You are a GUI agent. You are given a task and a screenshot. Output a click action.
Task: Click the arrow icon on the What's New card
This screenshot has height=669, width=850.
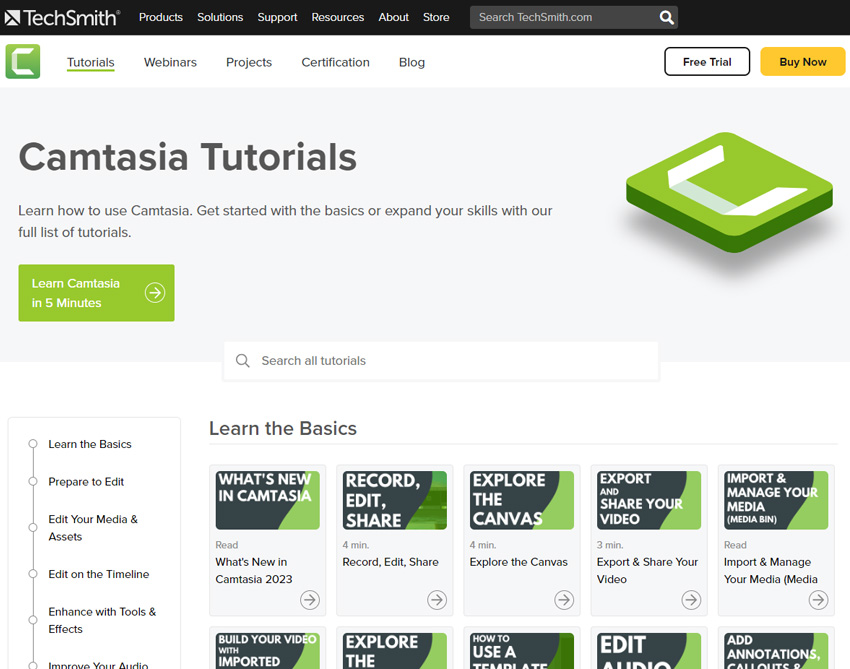coord(310,600)
